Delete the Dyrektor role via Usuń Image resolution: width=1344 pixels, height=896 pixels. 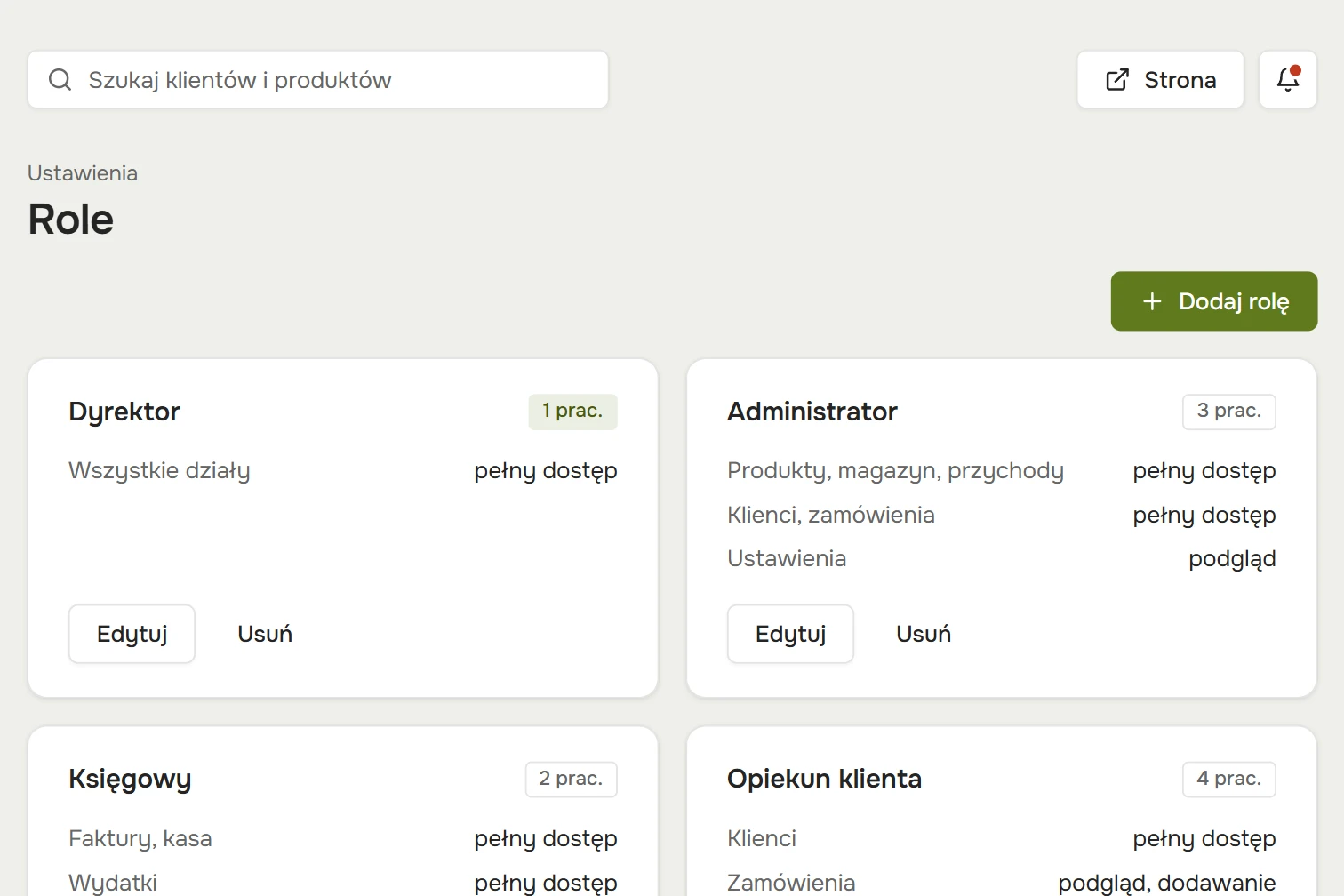(265, 634)
